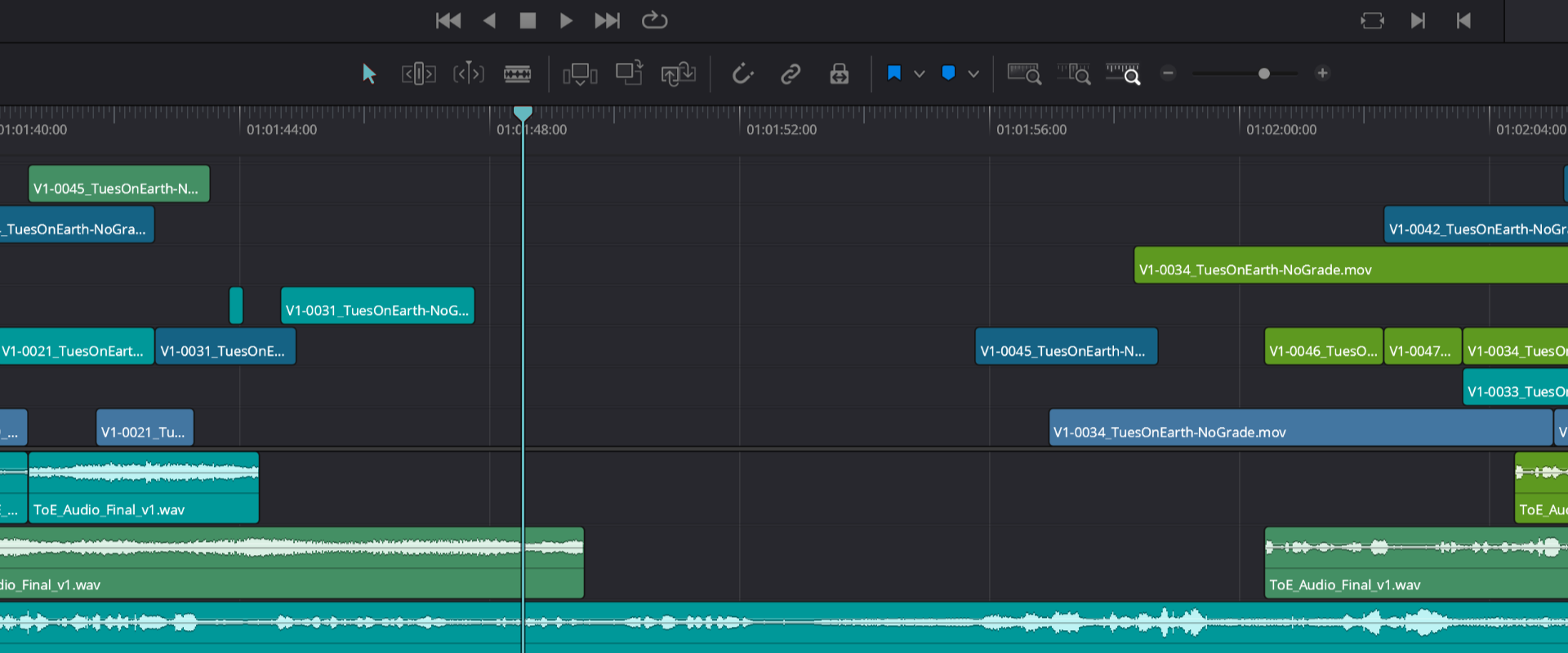Toggle position lock
Screen dimensions: 1568x653
pos(840,74)
